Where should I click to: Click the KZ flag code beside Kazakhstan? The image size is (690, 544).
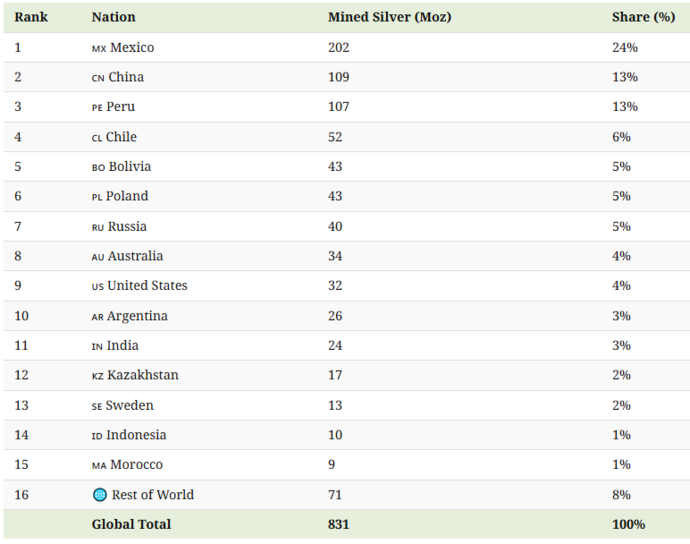(98, 376)
